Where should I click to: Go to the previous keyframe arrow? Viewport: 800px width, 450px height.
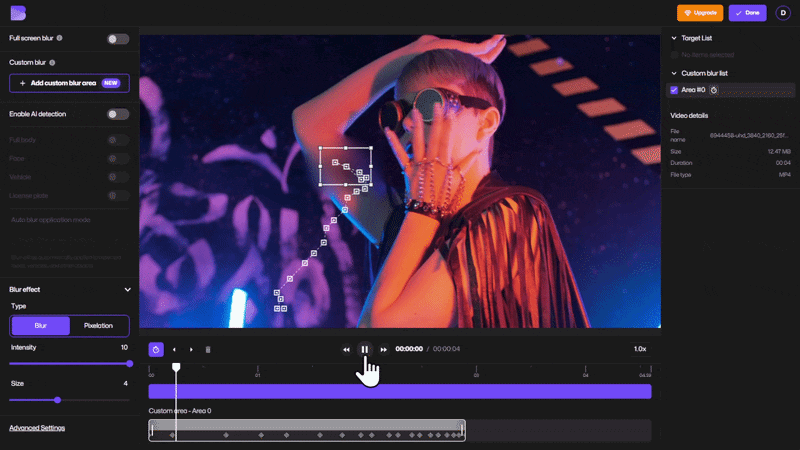[174, 349]
